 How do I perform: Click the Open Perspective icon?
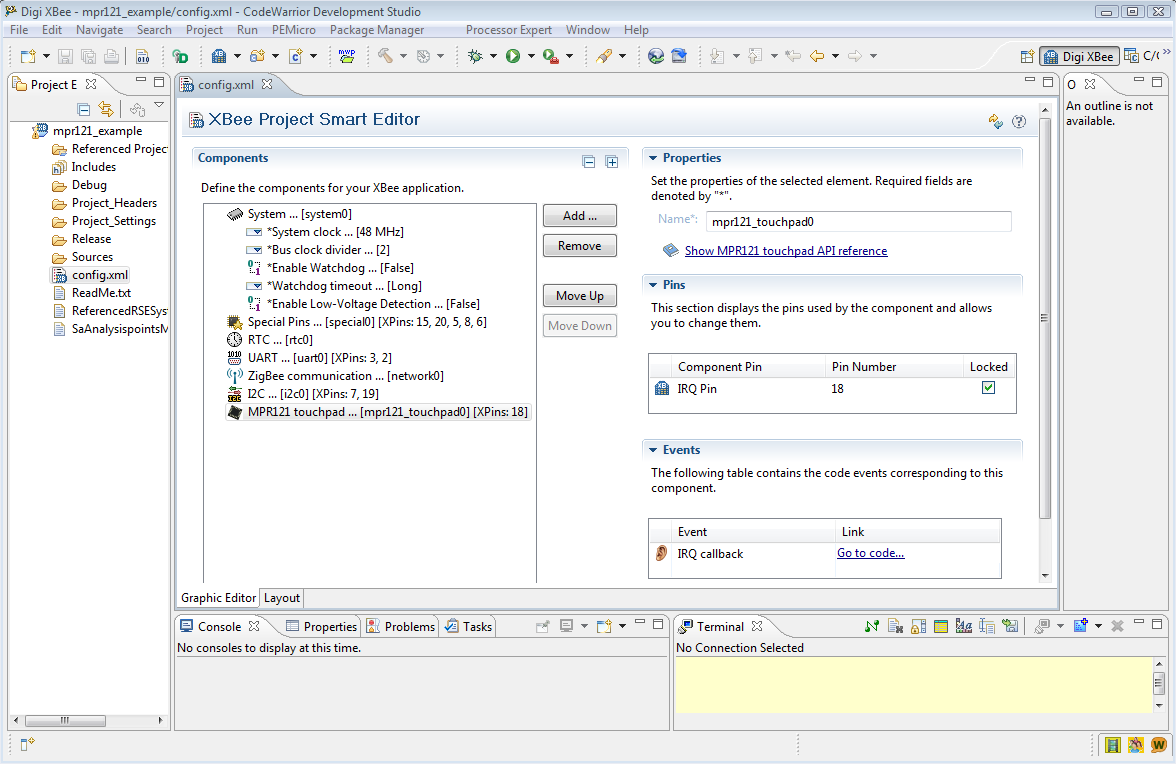1027,56
